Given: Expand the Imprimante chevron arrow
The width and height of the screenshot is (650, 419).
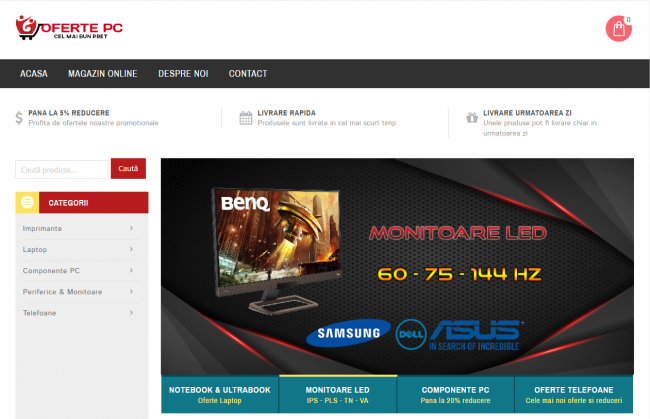Looking at the screenshot, I should 131,228.
